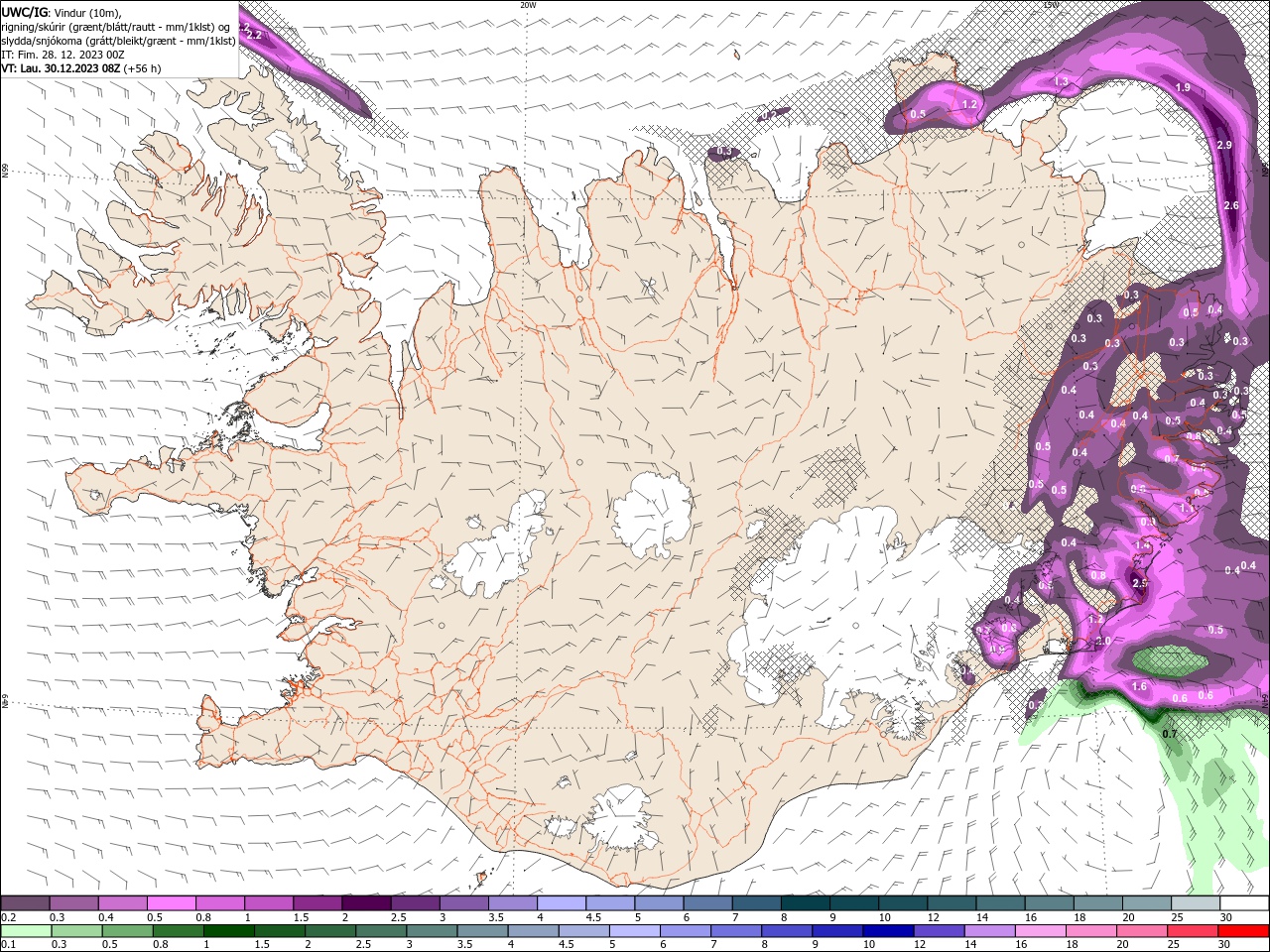Viewport: 1270px width, 952px height.
Task: Click the 1.6 snowfall value on the map
Action: point(1140,687)
